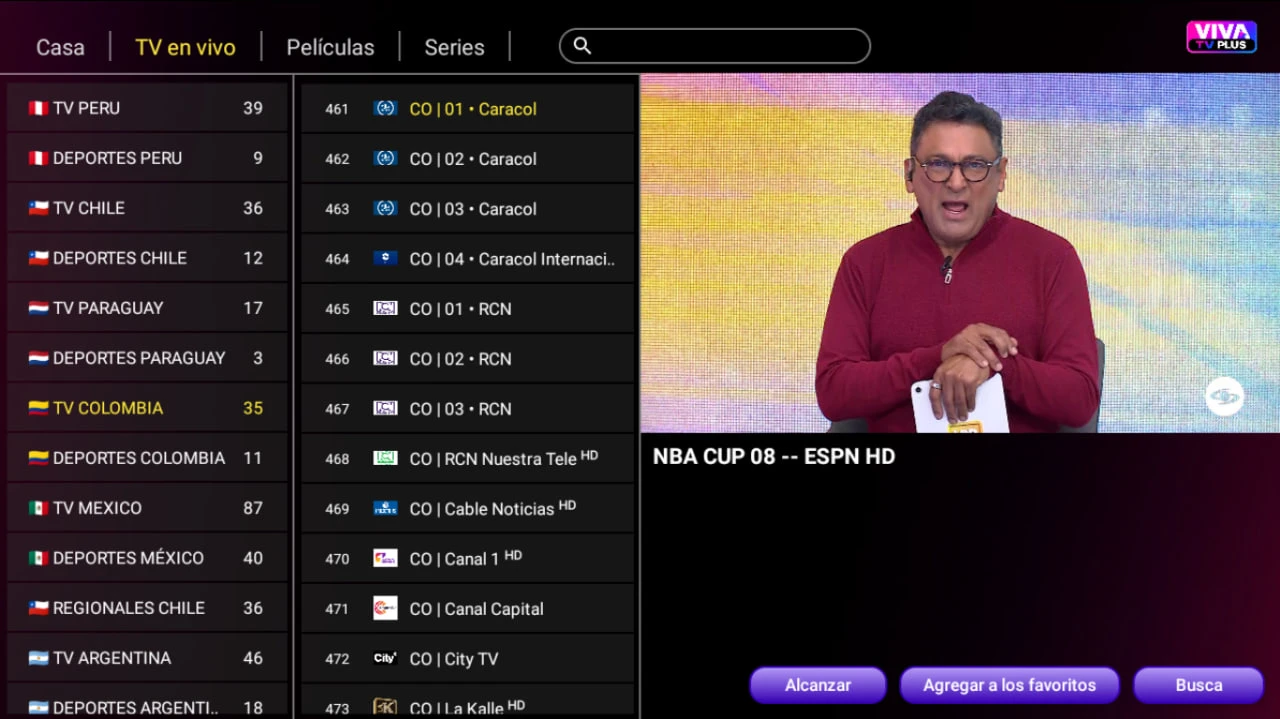Select channel text CO | RCN Nuestra Tele
The image size is (1280, 719).
tap(493, 459)
